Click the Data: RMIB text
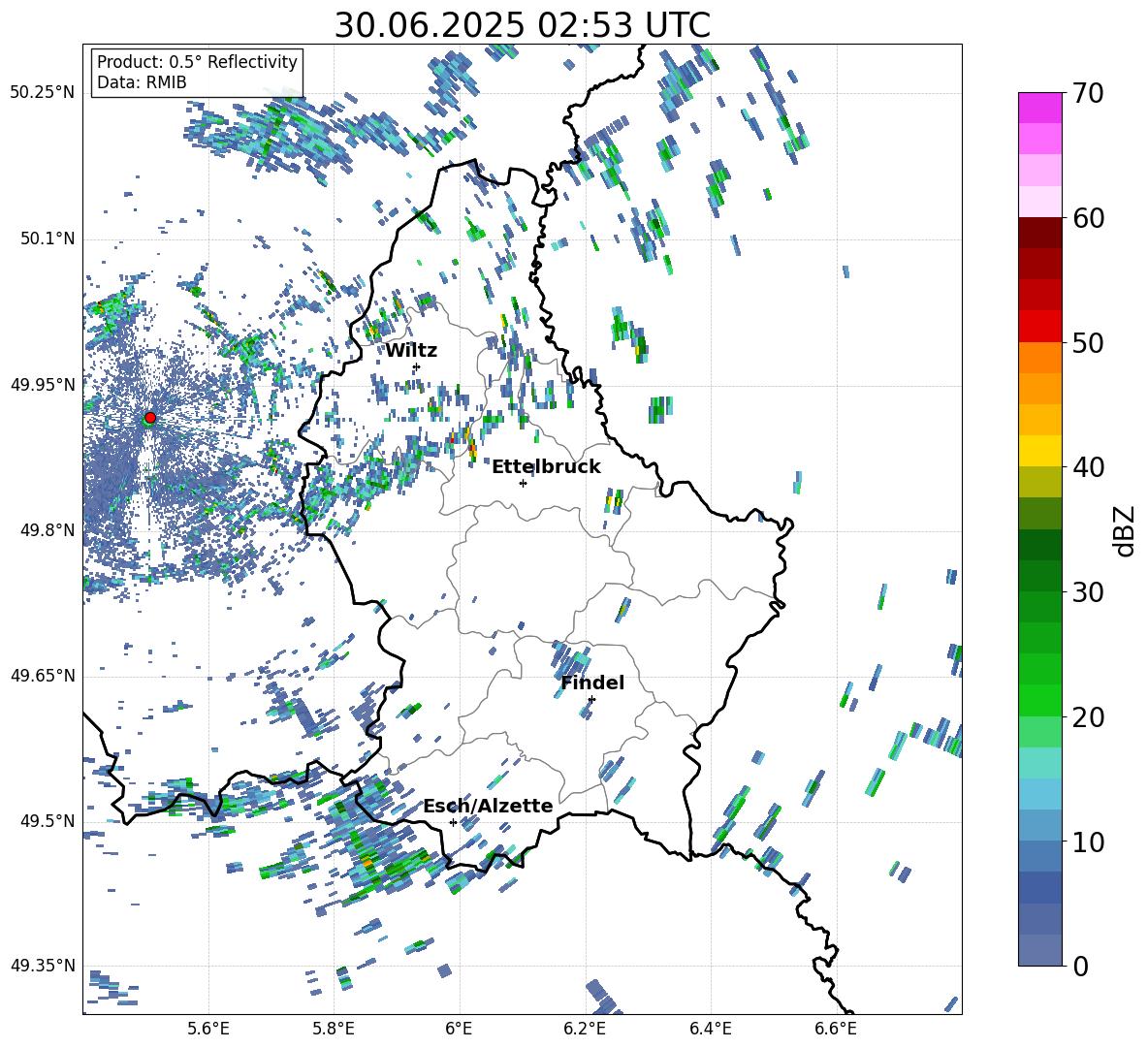This screenshot has width=1148, height=1048. (142, 82)
